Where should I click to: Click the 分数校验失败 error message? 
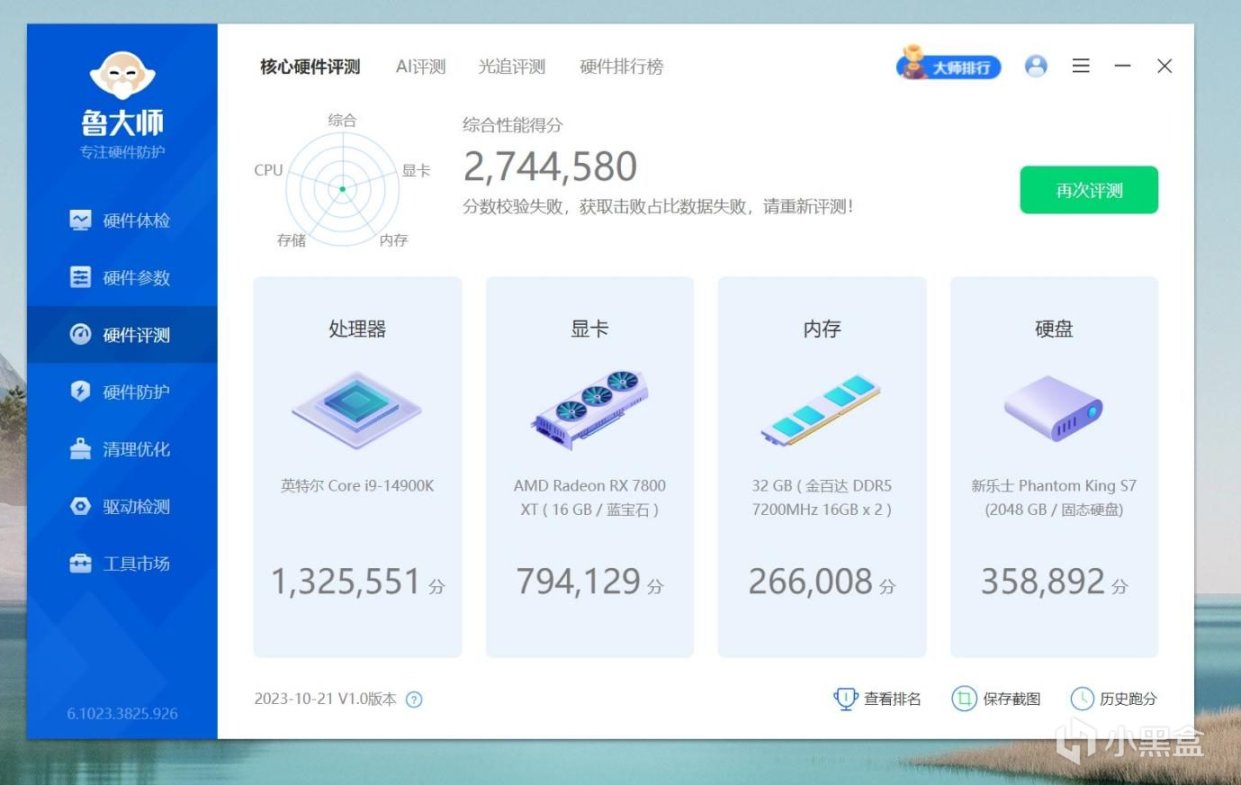point(658,207)
